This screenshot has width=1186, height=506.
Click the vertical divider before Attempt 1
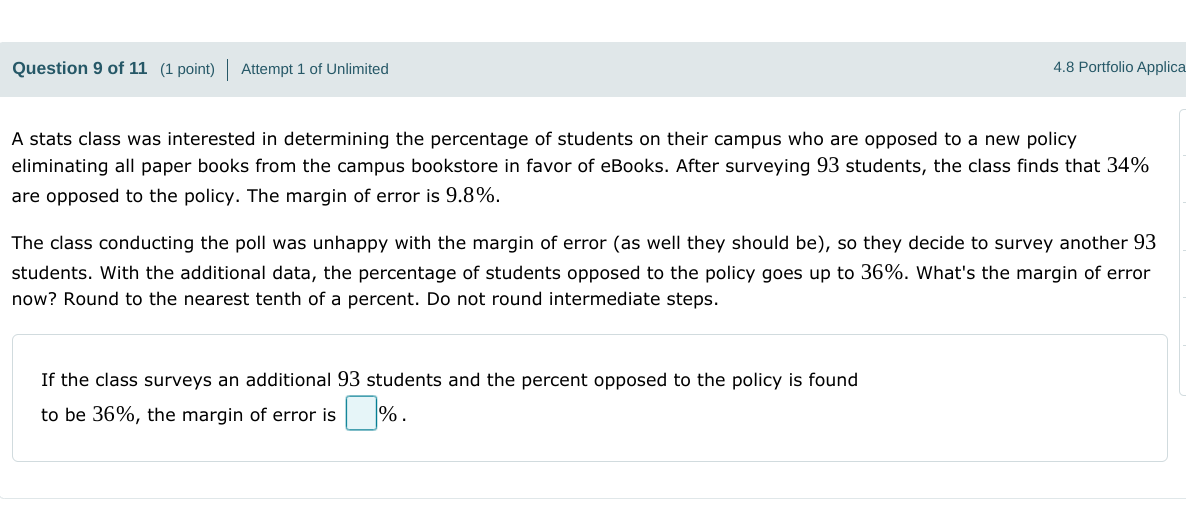(x=228, y=69)
